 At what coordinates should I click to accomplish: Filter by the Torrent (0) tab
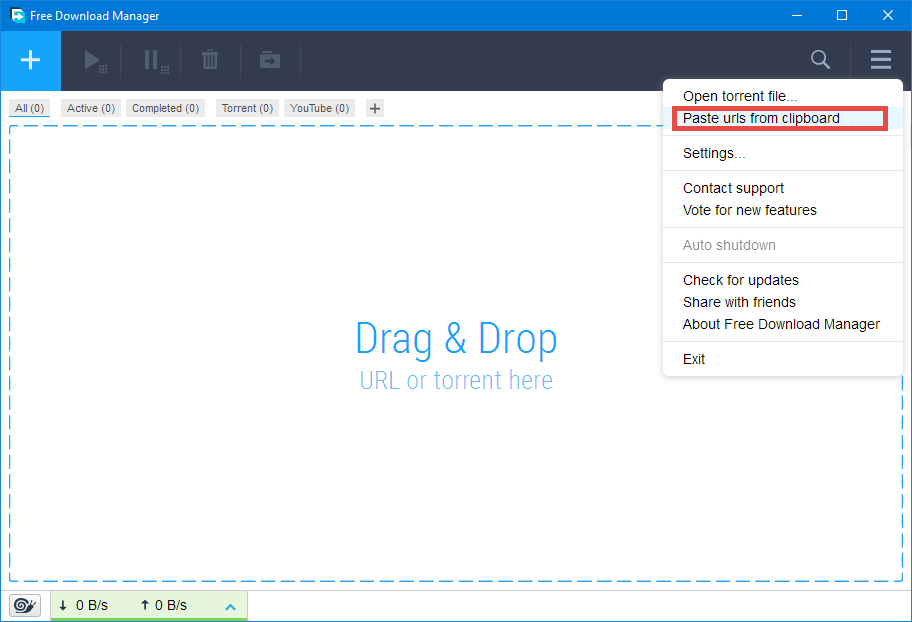click(x=247, y=108)
